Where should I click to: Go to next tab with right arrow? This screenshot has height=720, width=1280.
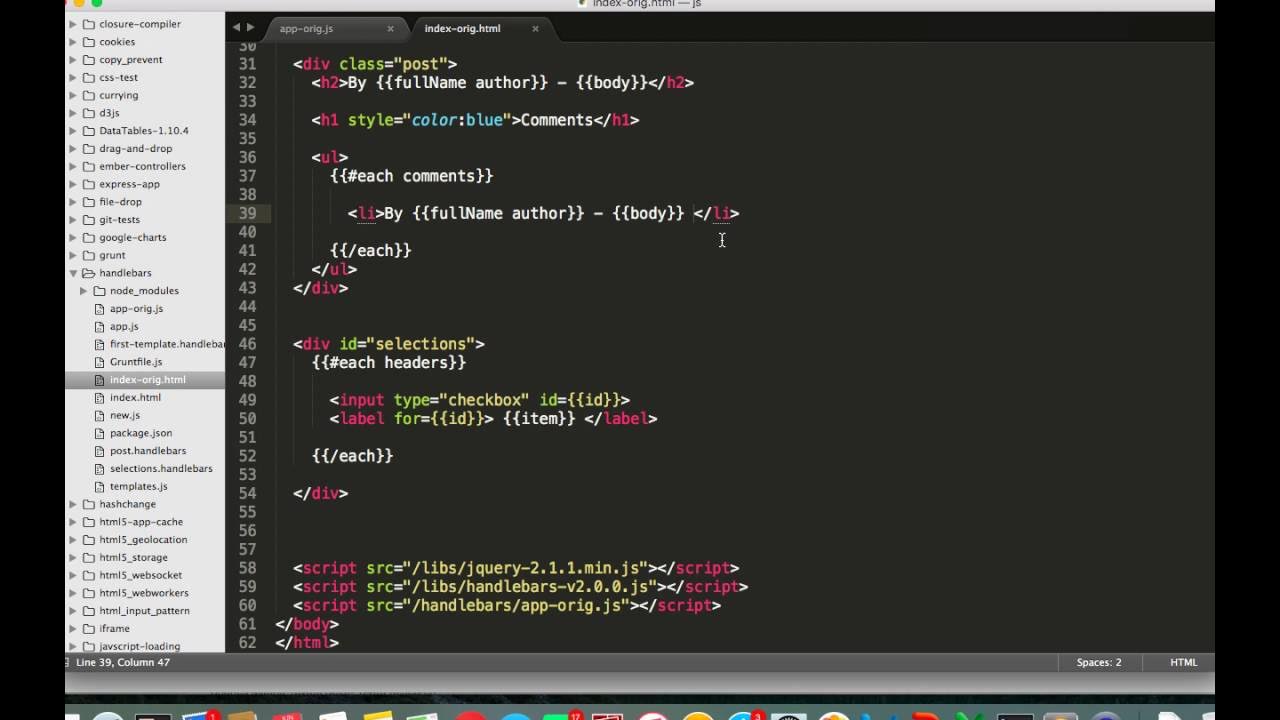coord(250,28)
